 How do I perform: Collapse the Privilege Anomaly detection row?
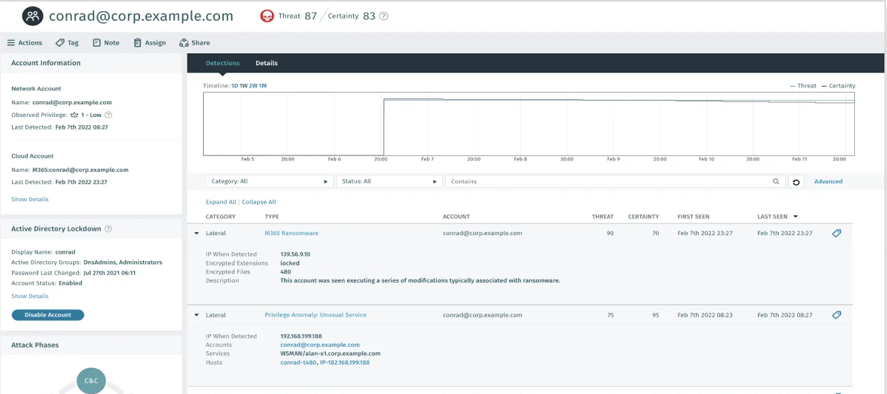[196, 315]
